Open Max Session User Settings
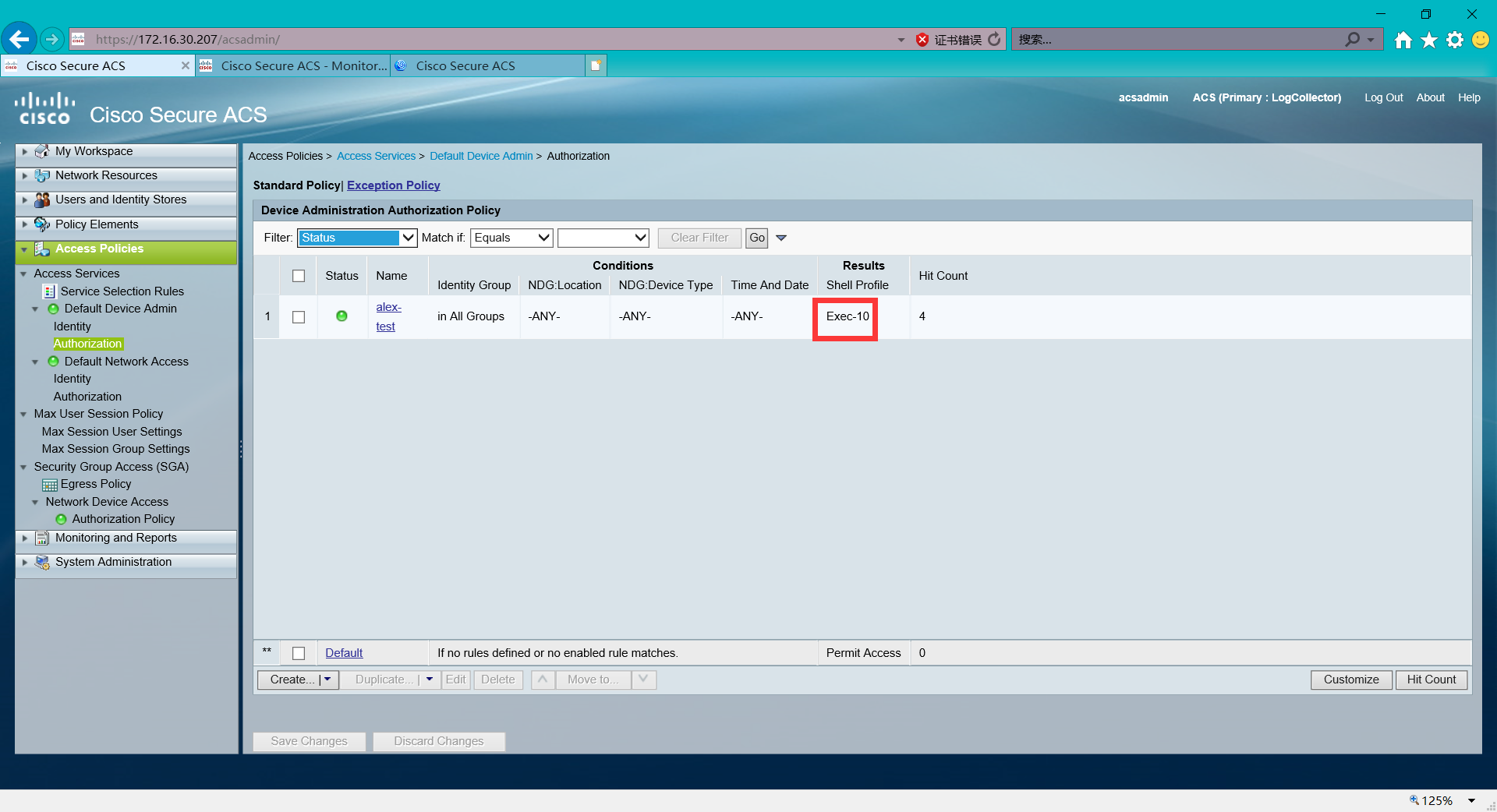1497x812 pixels. click(112, 432)
